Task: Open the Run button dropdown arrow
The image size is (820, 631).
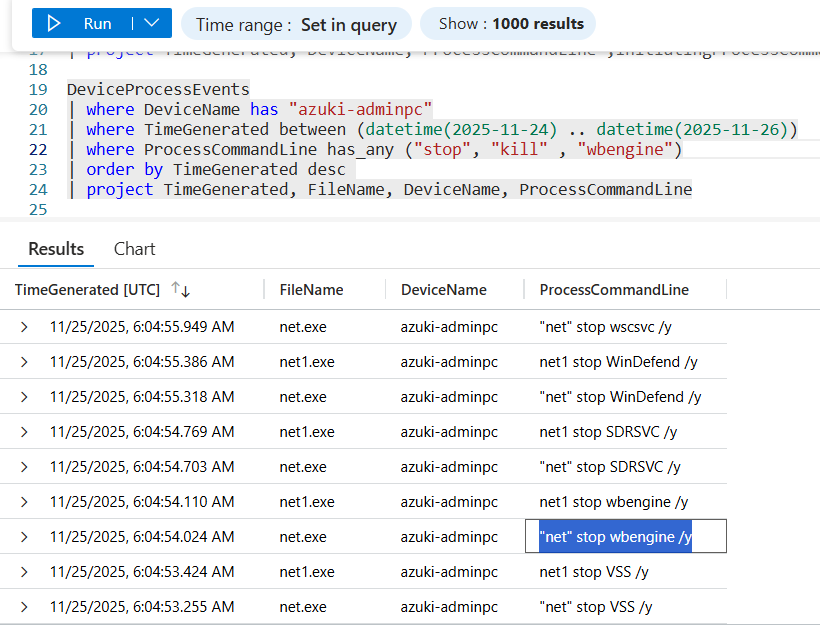Action: coord(152,24)
